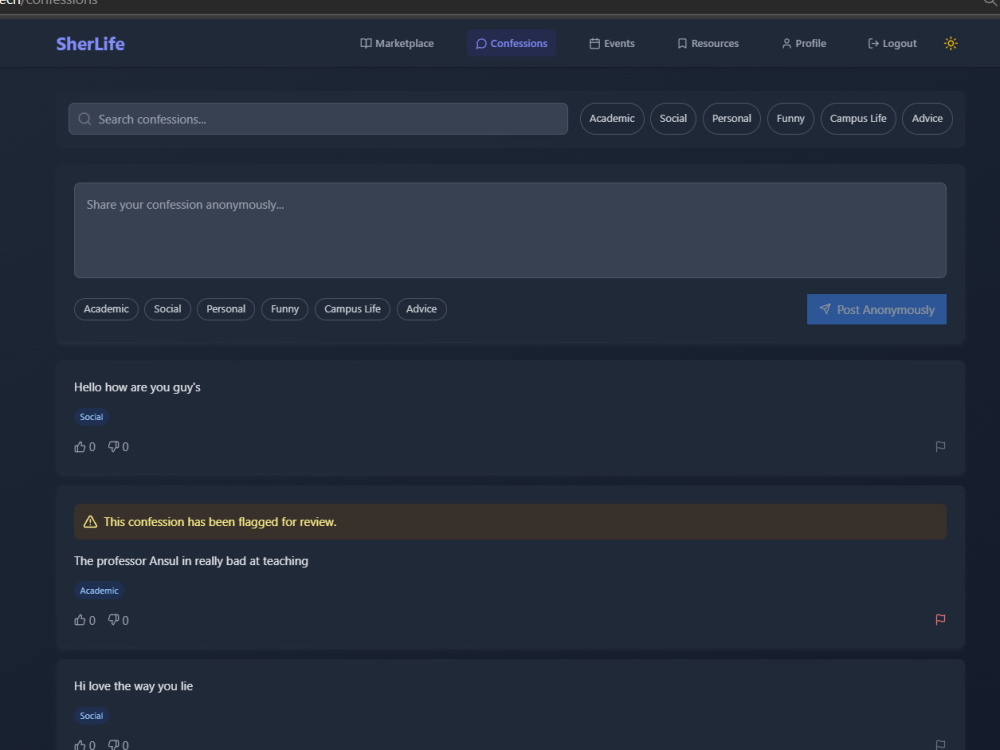This screenshot has height=750, width=1000.
Task: Click the SherLife logo
Action: coord(91,44)
